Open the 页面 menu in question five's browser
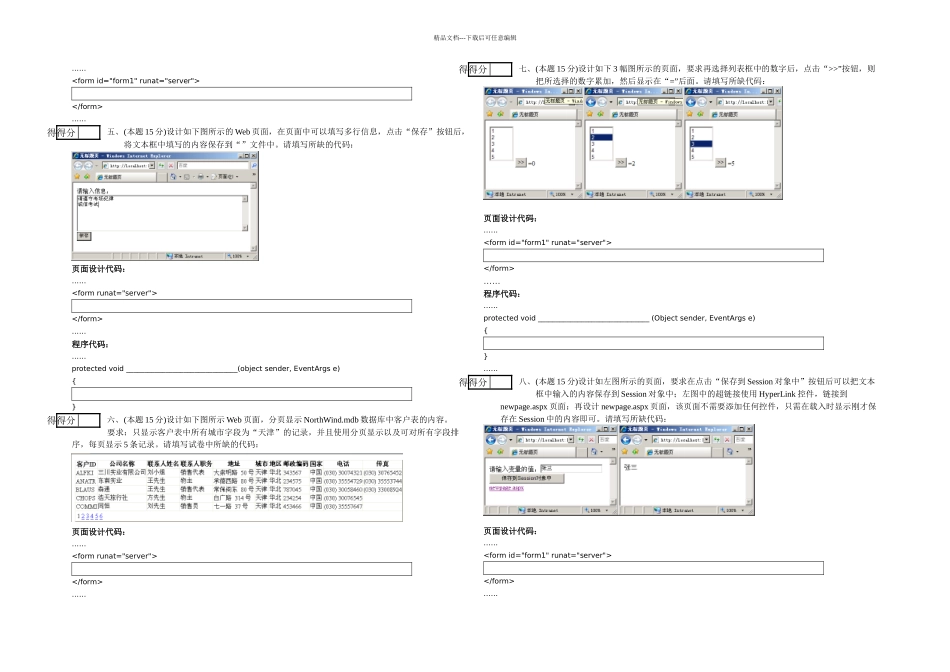950x672 pixels. click(x=224, y=176)
